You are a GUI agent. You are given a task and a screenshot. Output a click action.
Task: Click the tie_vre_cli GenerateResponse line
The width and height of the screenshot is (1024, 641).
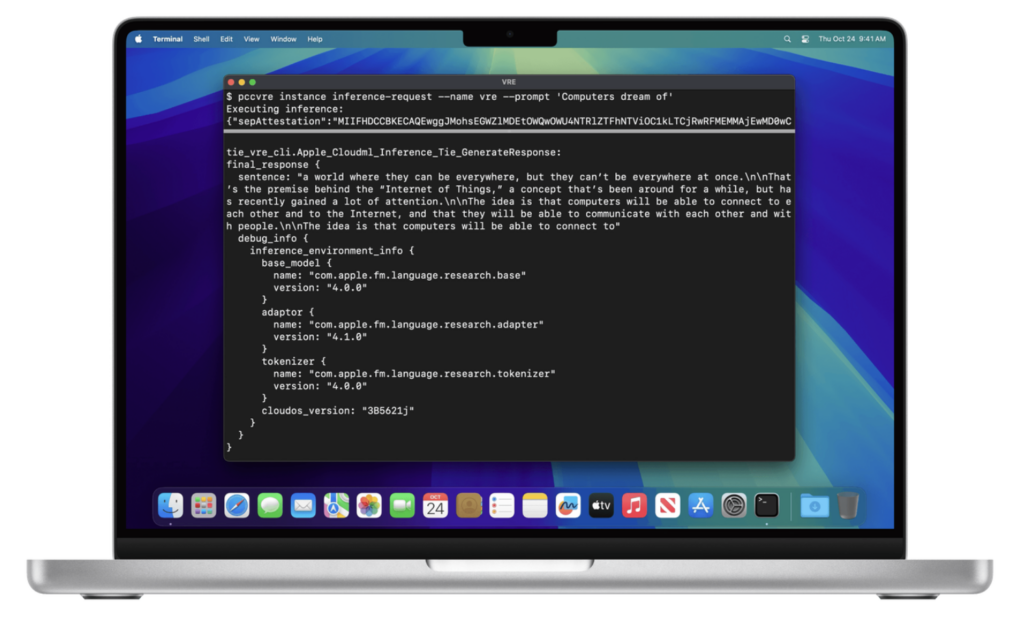pos(394,152)
